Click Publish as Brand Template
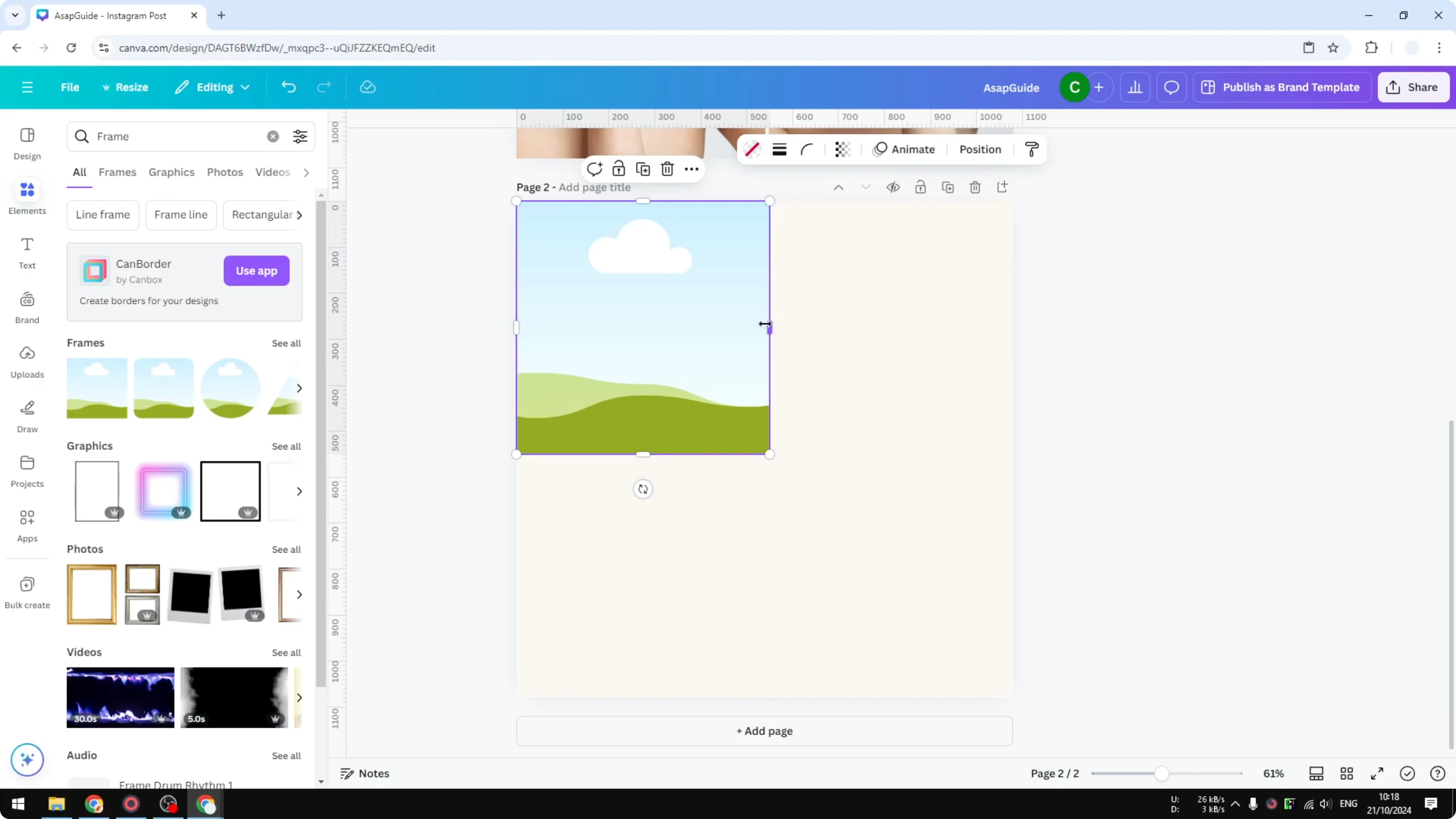This screenshot has width=1456, height=819. coord(1282,87)
